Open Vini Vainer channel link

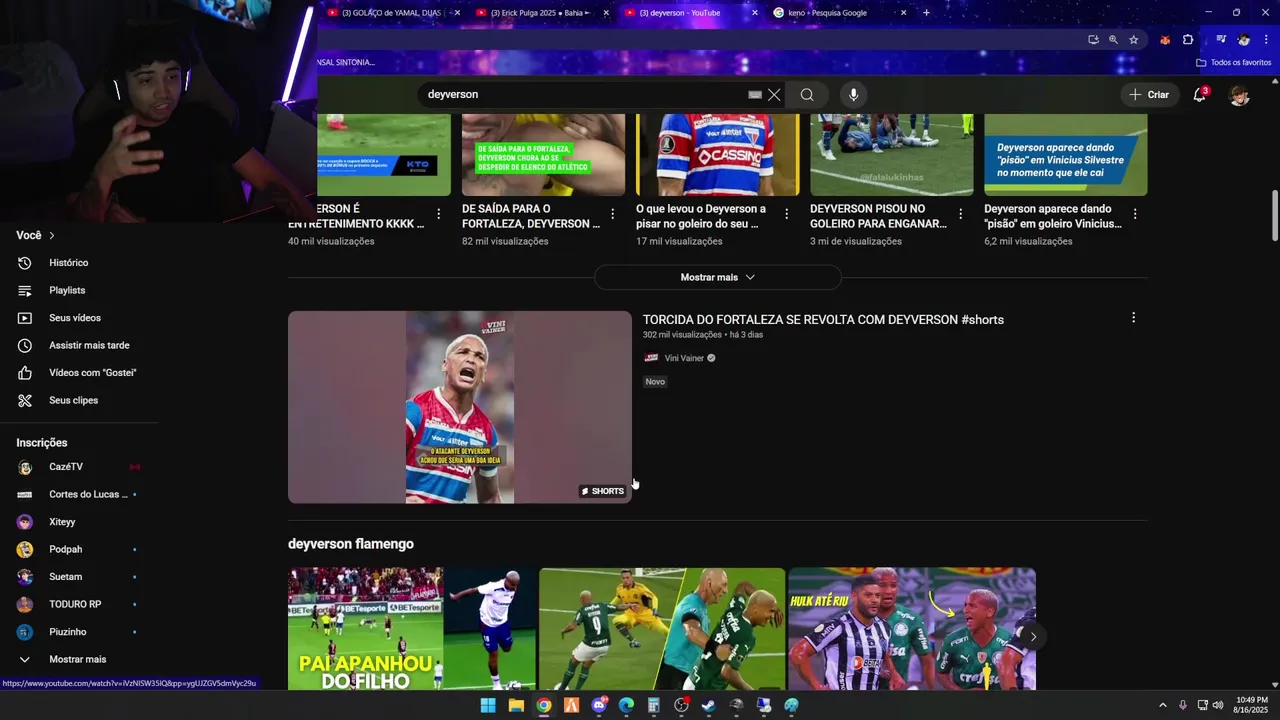[684, 358]
